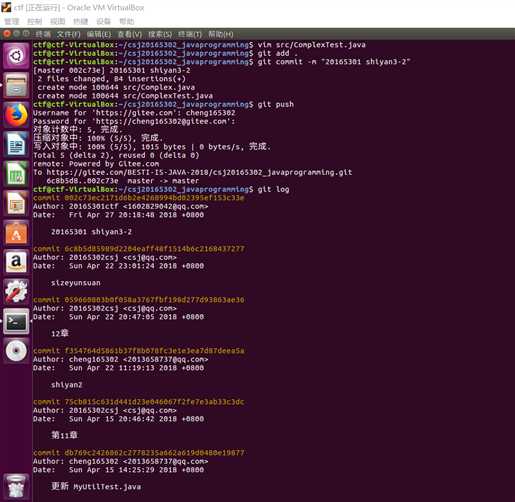Open the Amazon launcher icon

[16, 262]
